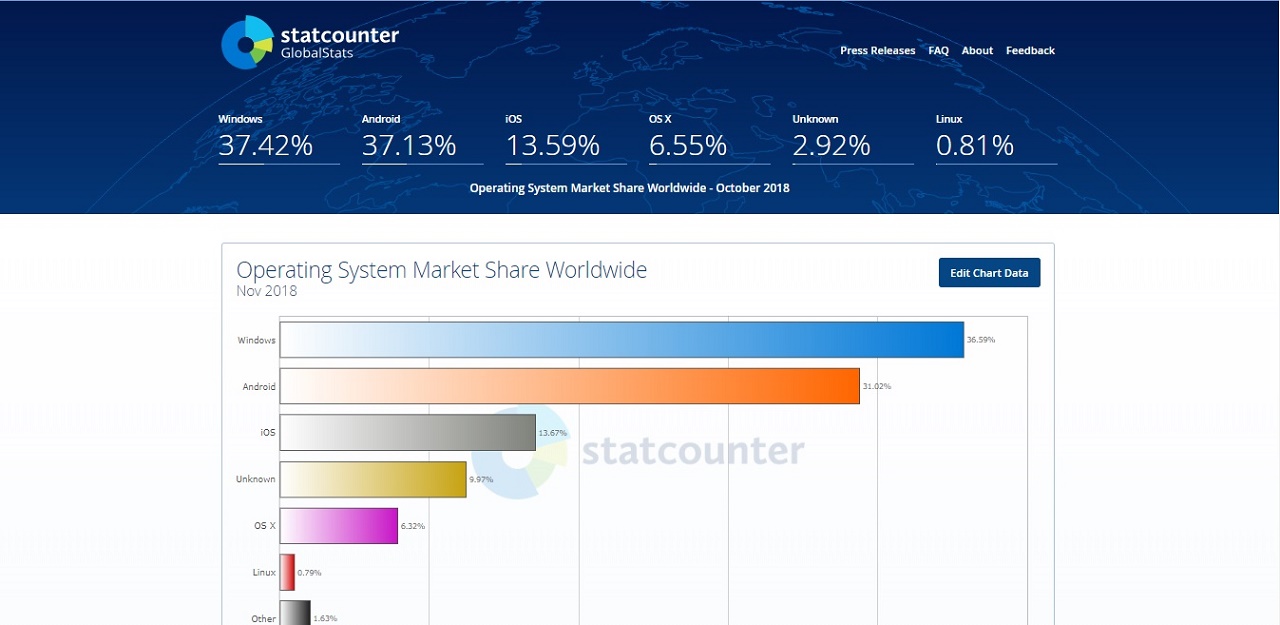Select the Unknown 2.92% header stat

(x=852, y=137)
